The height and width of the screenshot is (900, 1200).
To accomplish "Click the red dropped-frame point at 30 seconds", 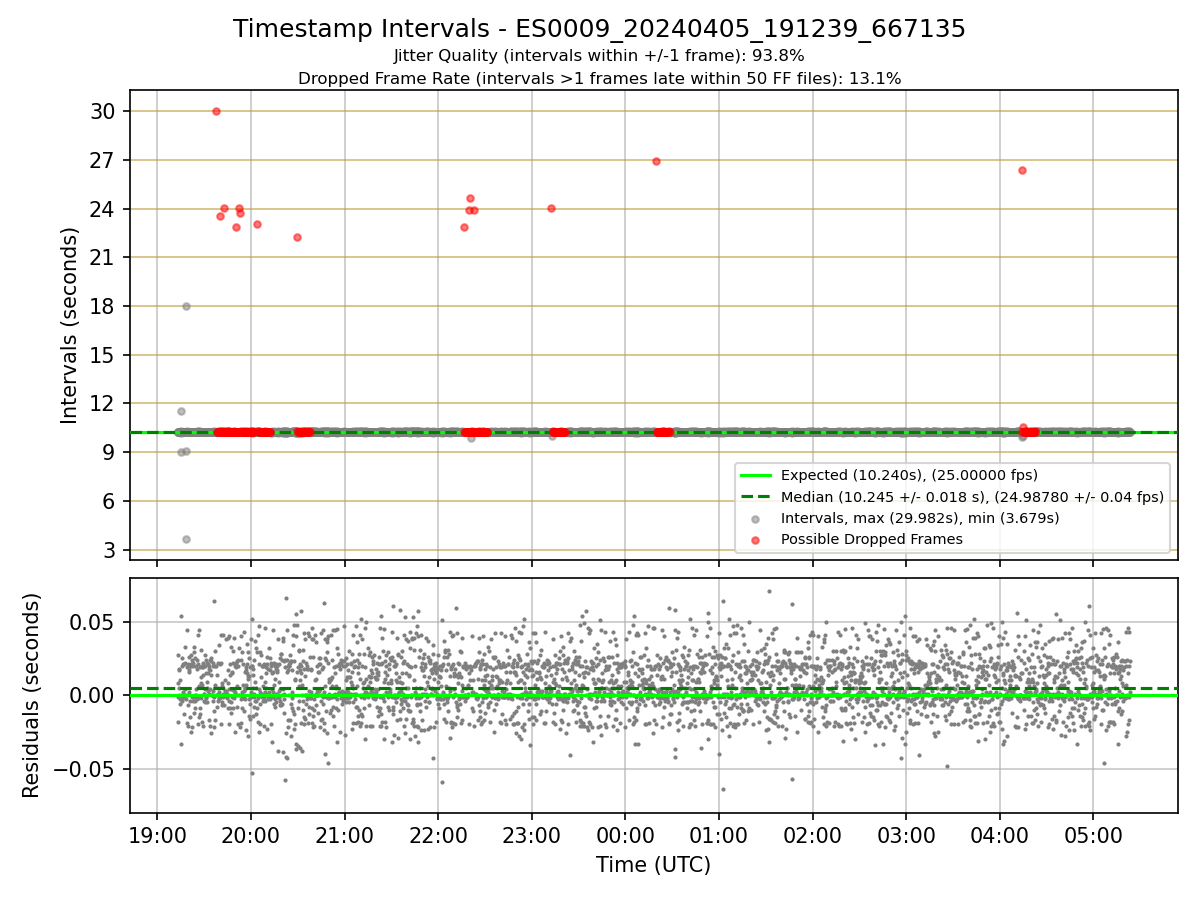I will point(216,111).
